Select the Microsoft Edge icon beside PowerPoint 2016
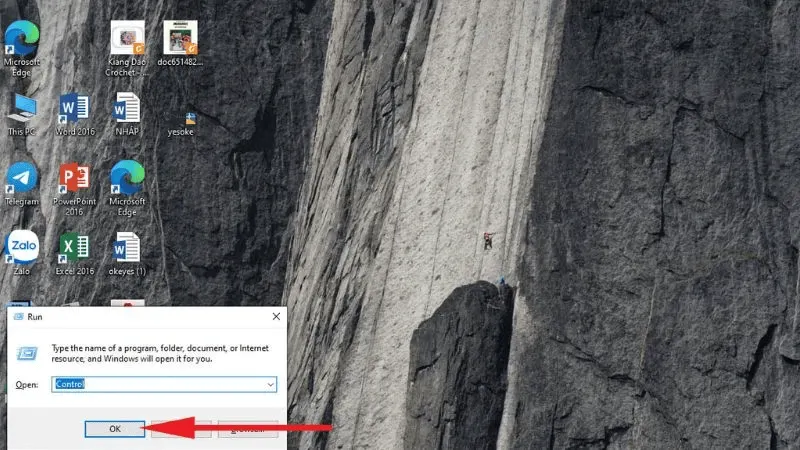 pos(127,180)
